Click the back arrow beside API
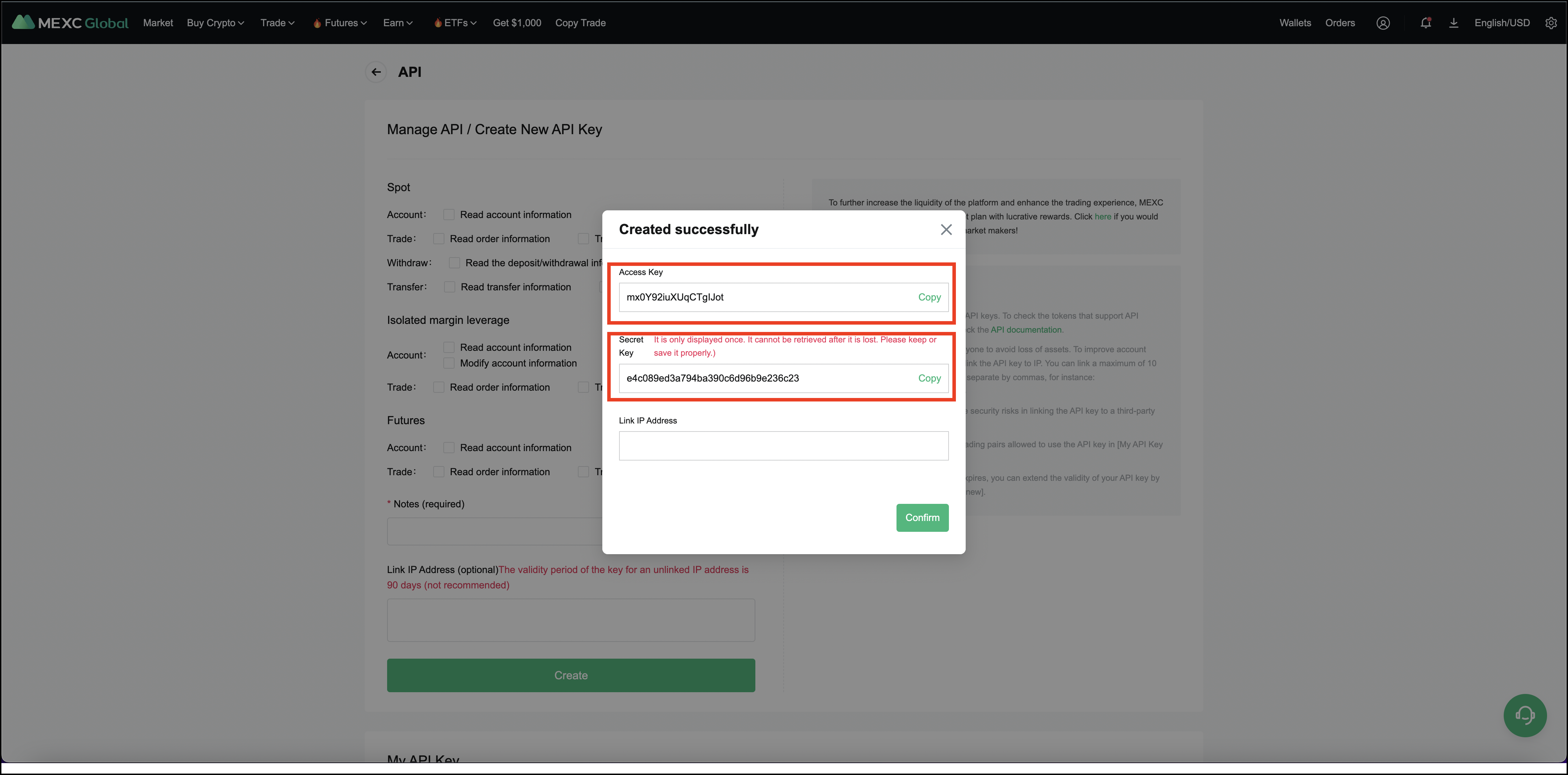The width and height of the screenshot is (1568, 775). (x=376, y=72)
